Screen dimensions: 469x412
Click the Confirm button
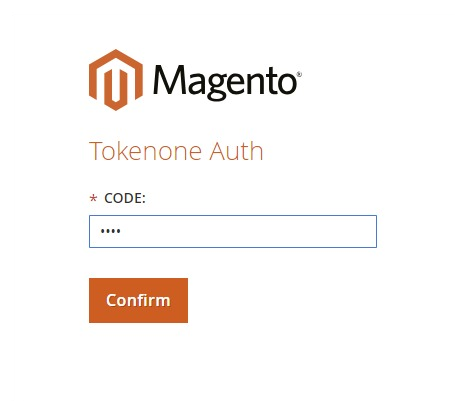pos(138,300)
